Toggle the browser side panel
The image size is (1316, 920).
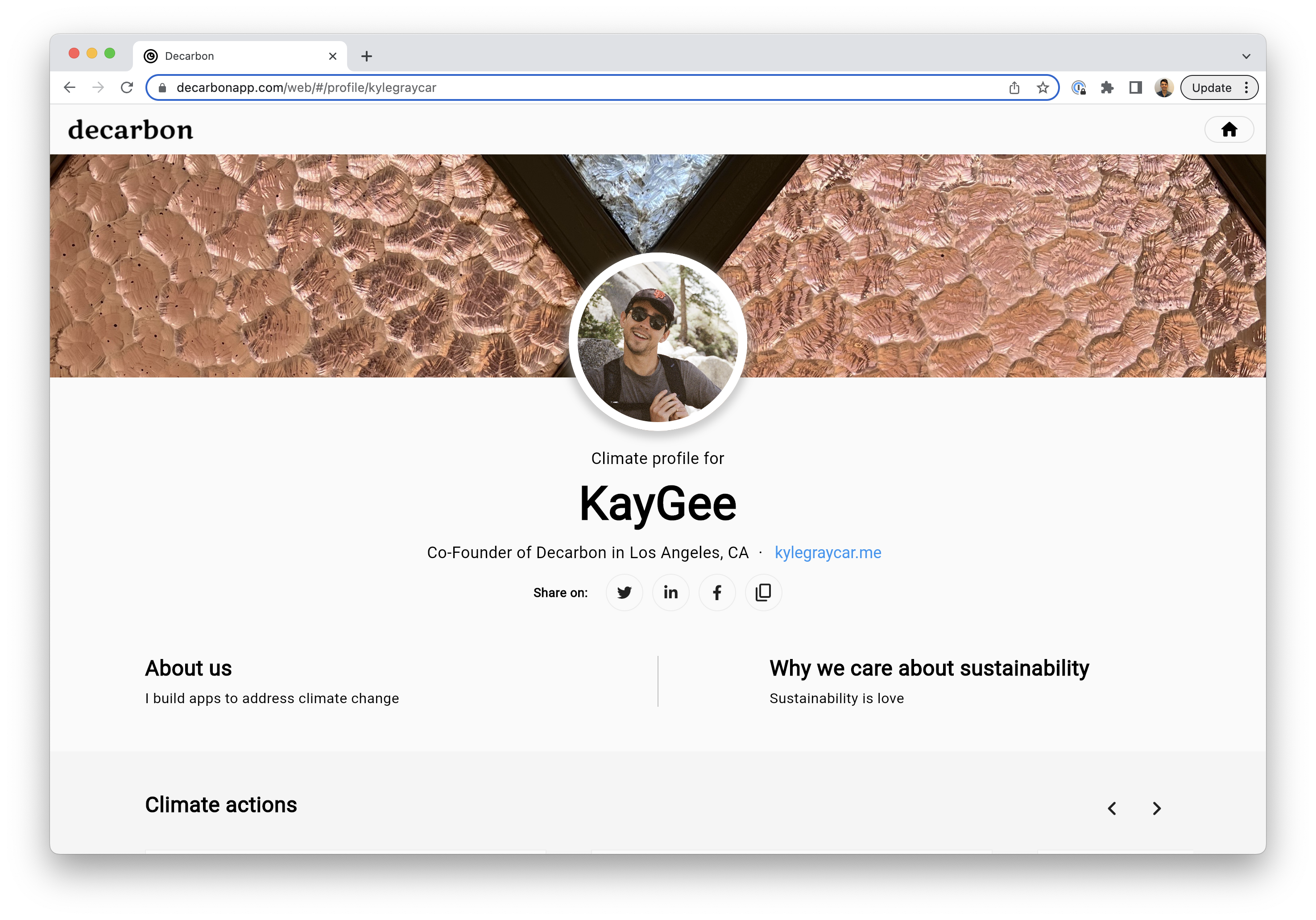[x=1135, y=88]
